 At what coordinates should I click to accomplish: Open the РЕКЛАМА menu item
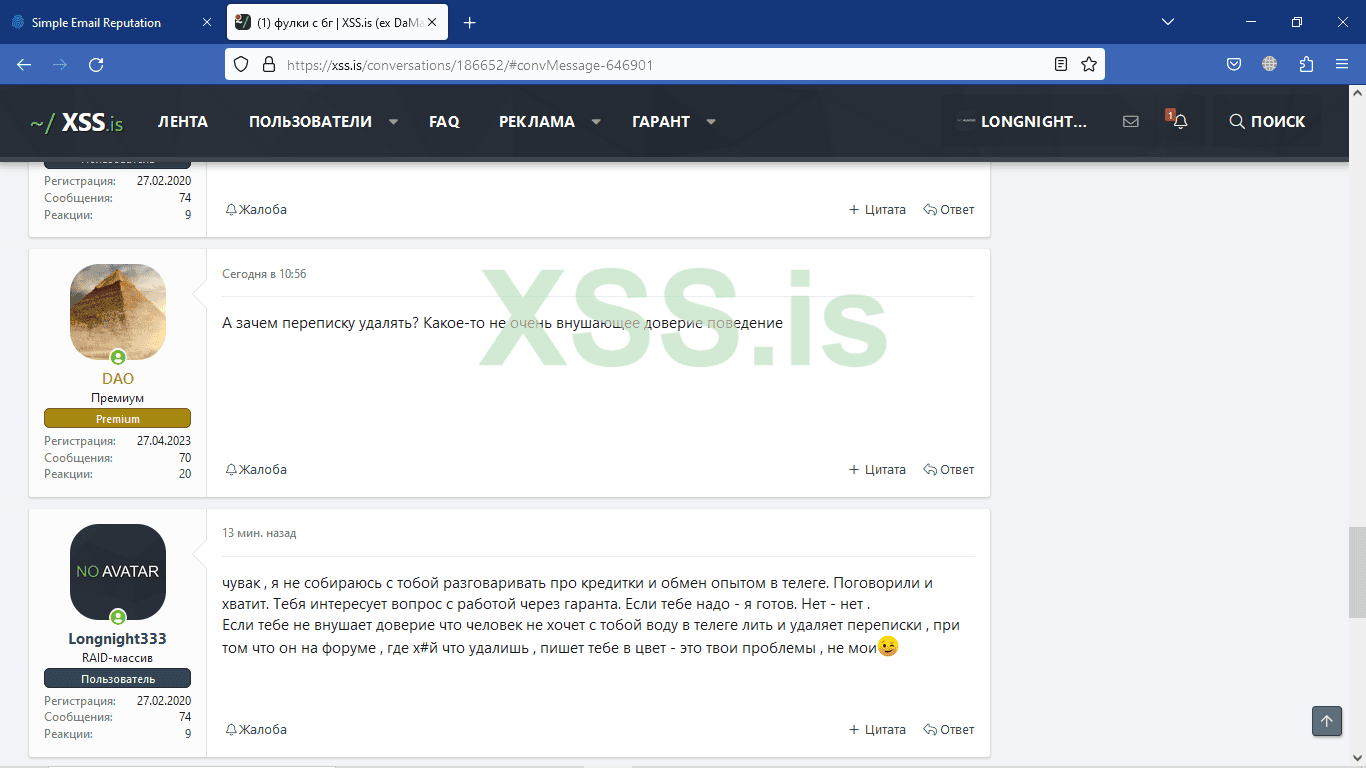pos(537,122)
